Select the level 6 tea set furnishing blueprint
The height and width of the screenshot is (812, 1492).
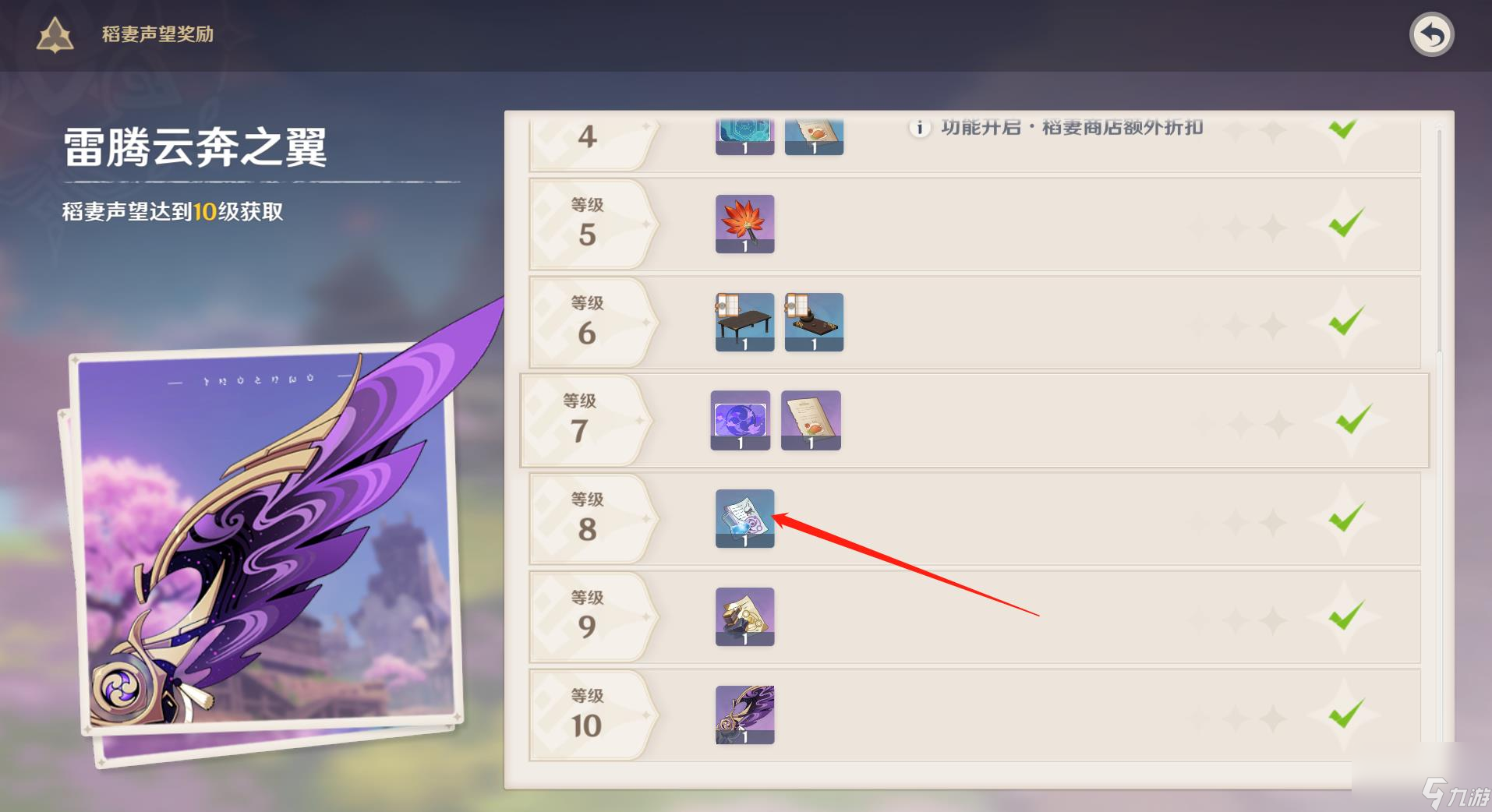(x=814, y=322)
